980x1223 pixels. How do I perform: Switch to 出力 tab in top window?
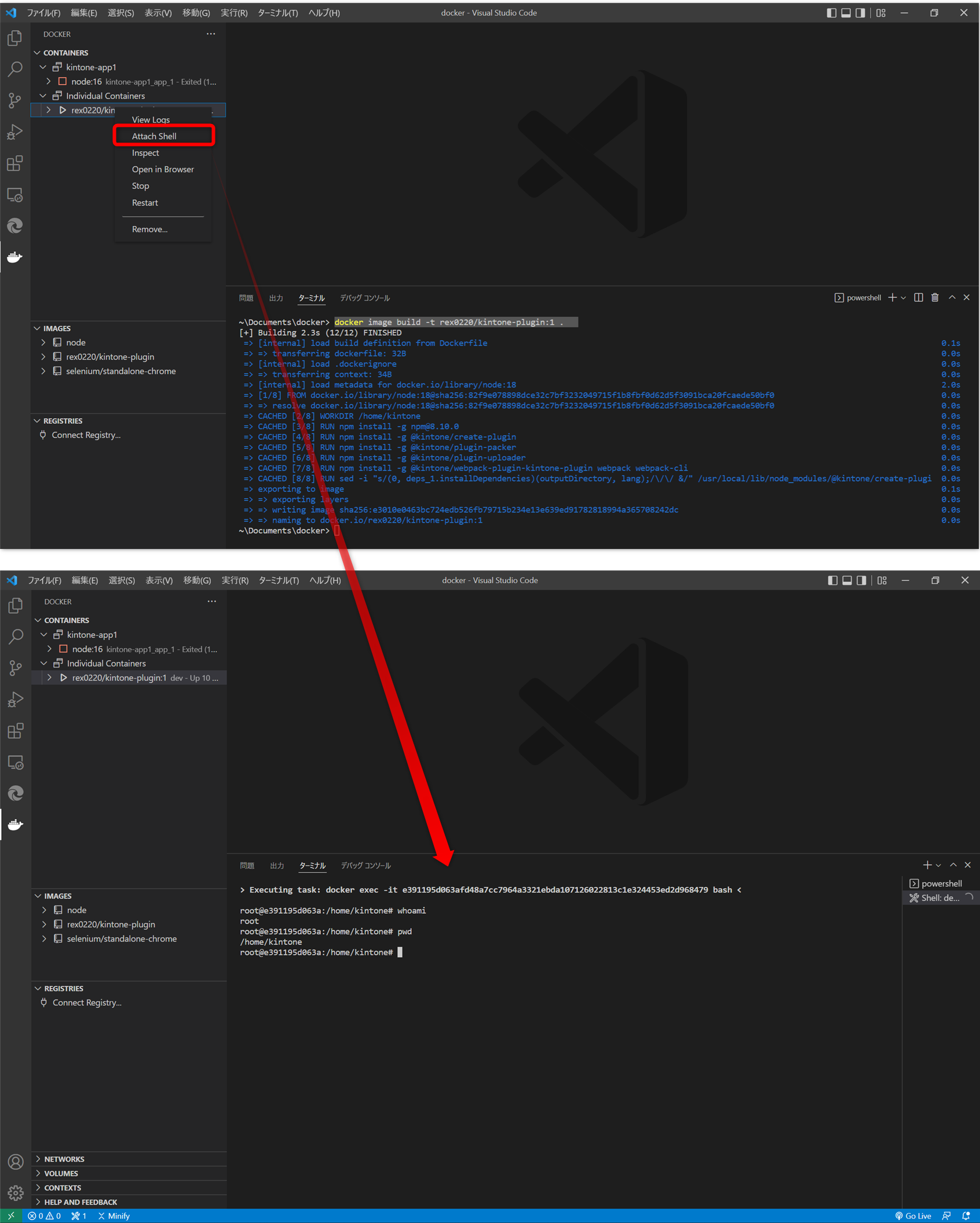click(x=276, y=298)
